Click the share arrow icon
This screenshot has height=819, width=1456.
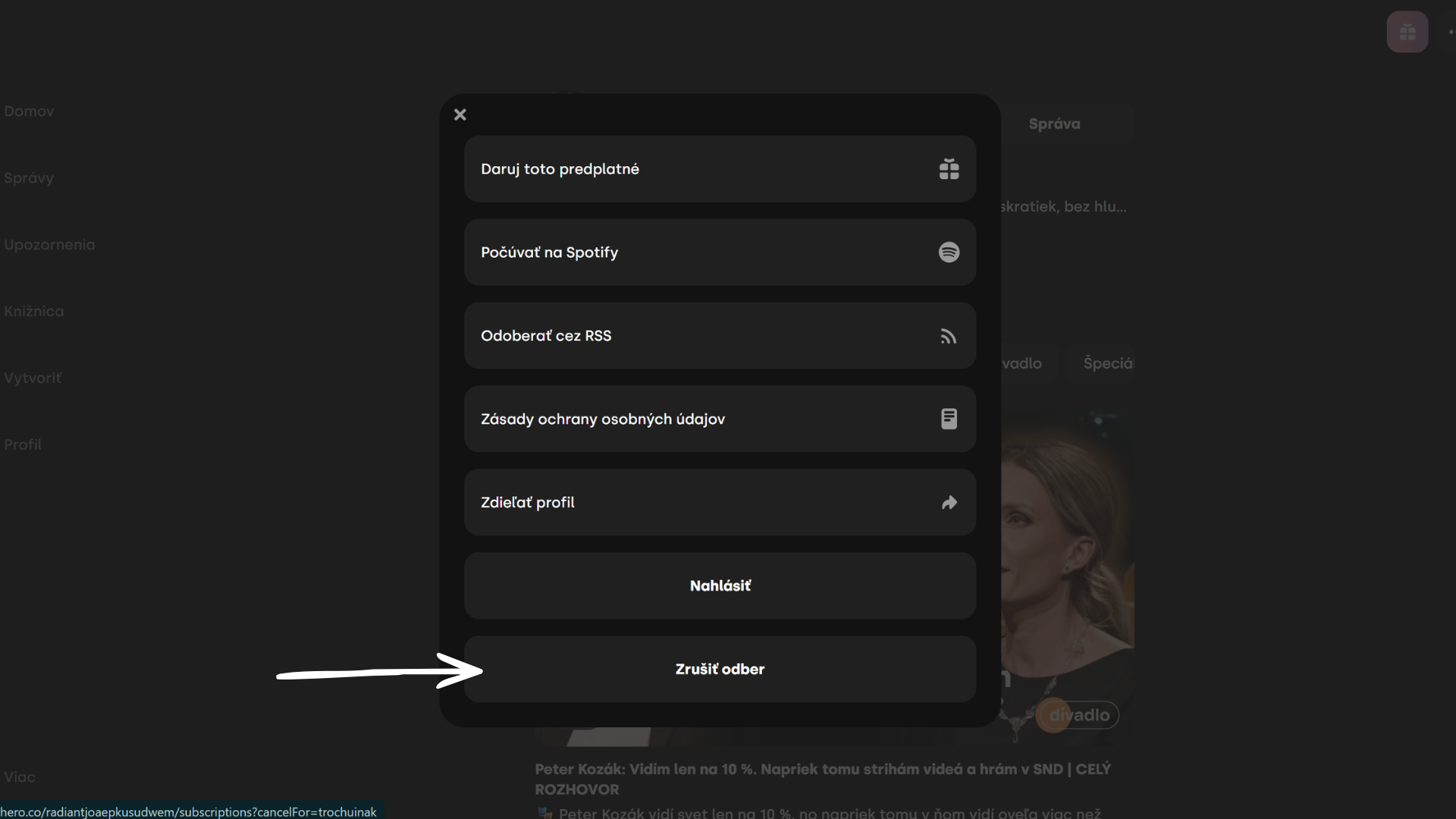949,503
